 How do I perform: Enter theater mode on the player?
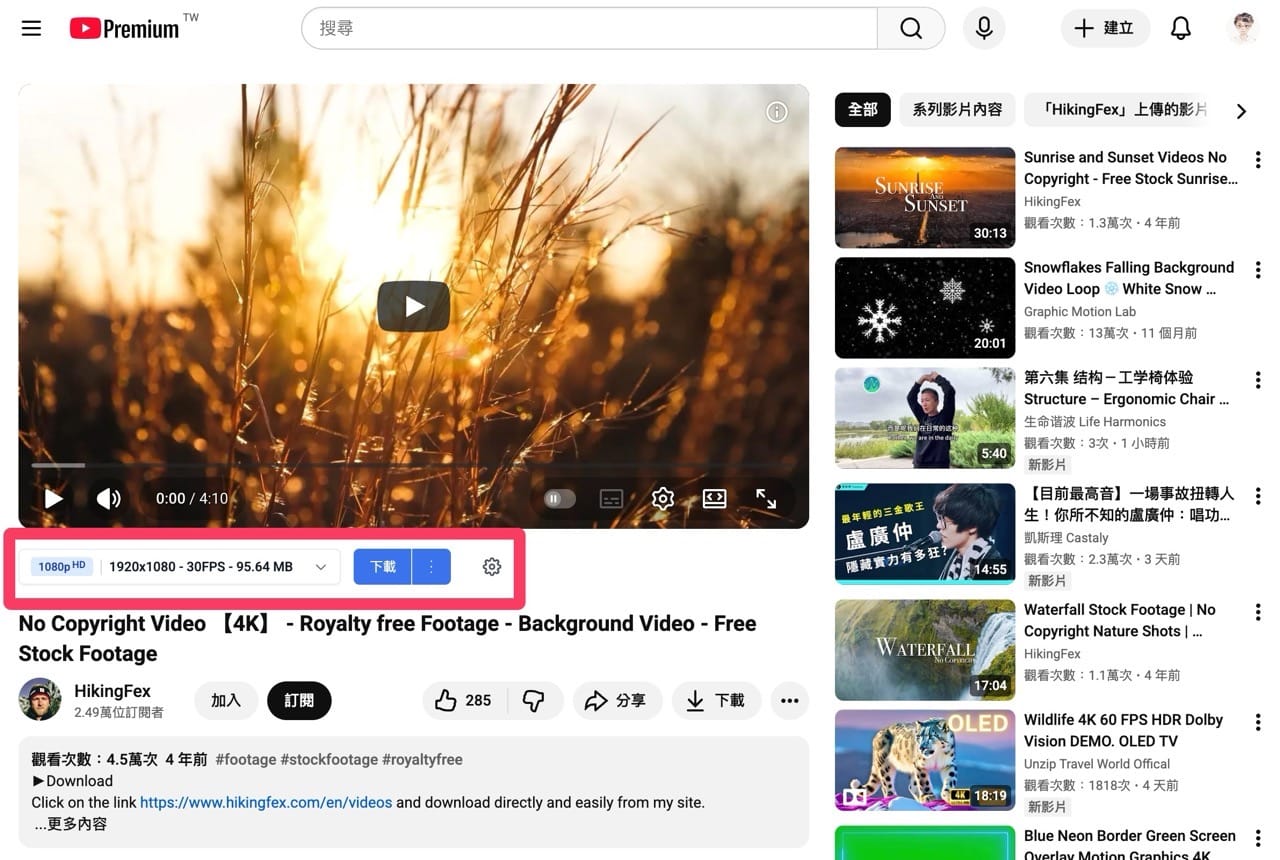713,498
